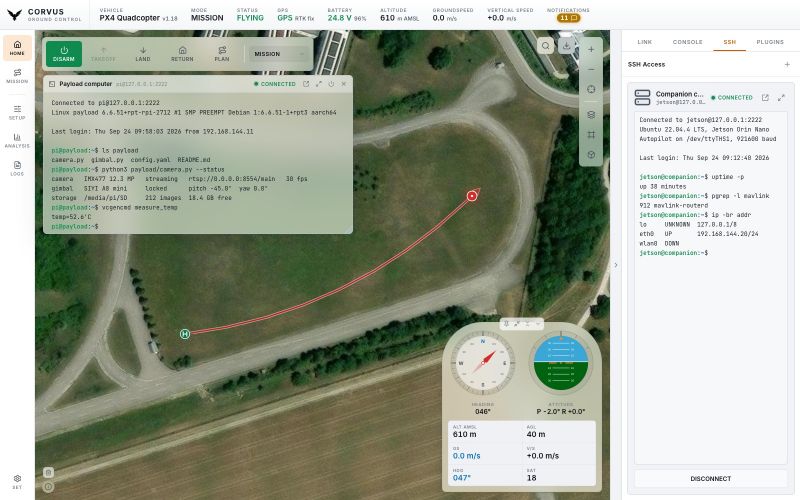The height and width of the screenshot is (500, 800).
Task: Zoom in the map with plus
Action: (591, 49)
